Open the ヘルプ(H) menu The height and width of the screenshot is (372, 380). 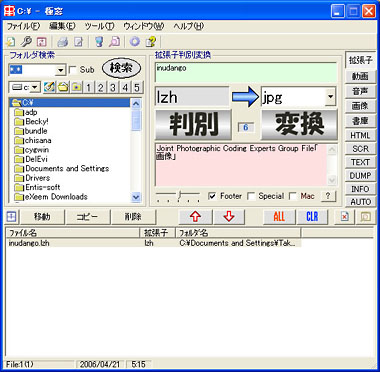tap(189, 26)
